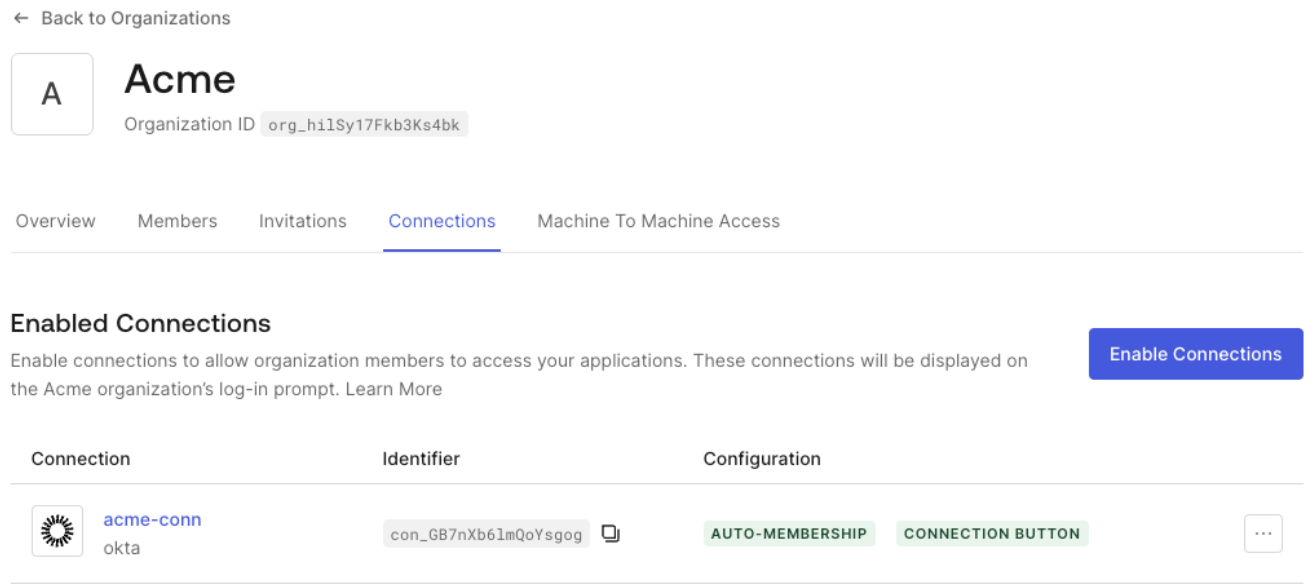Screen dimensions: 1316x584
Task: Open Machine To Machine Access tab
Action: click(658, 221)
